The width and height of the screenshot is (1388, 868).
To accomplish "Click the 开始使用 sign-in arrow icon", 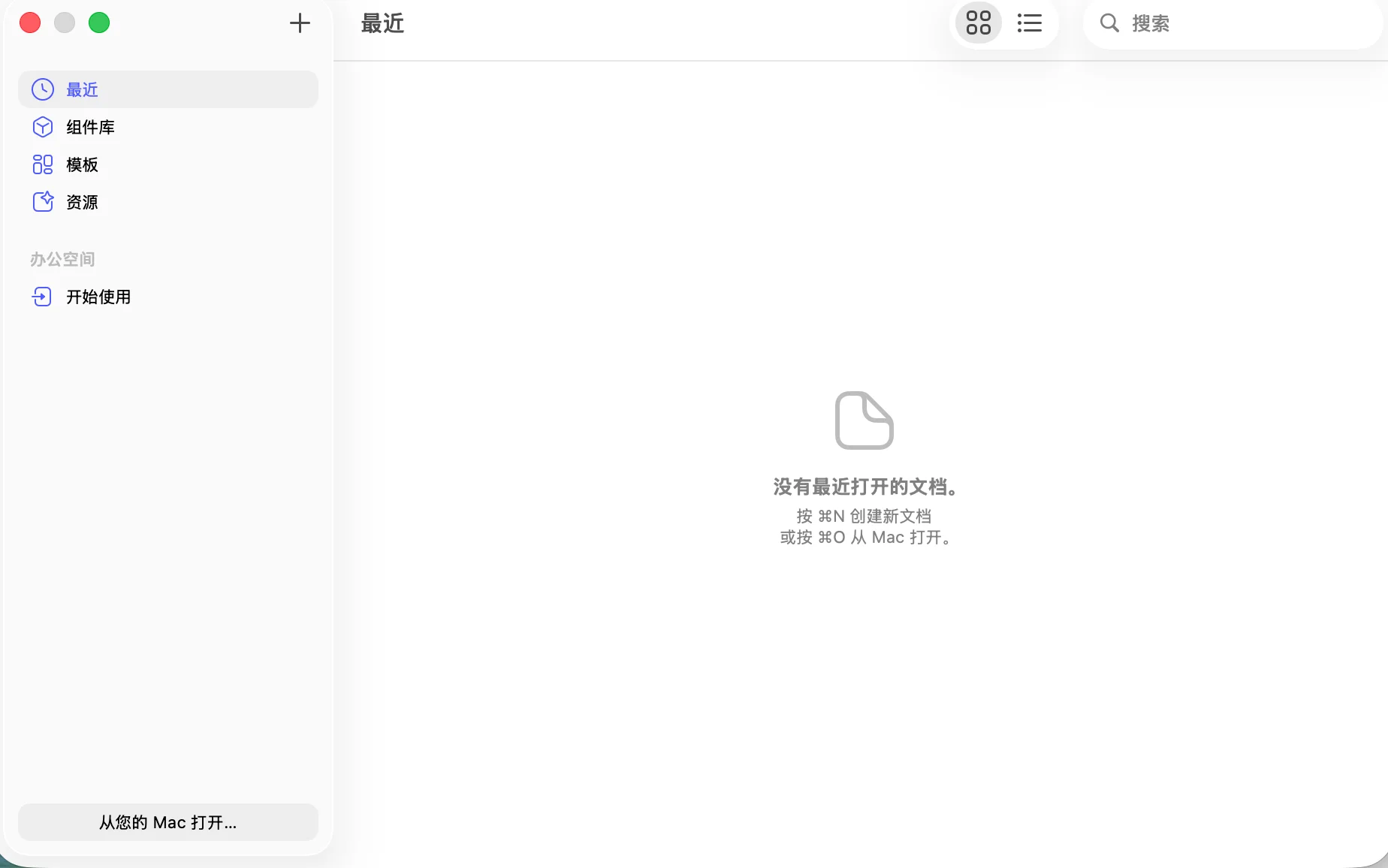I will point(42,297).
